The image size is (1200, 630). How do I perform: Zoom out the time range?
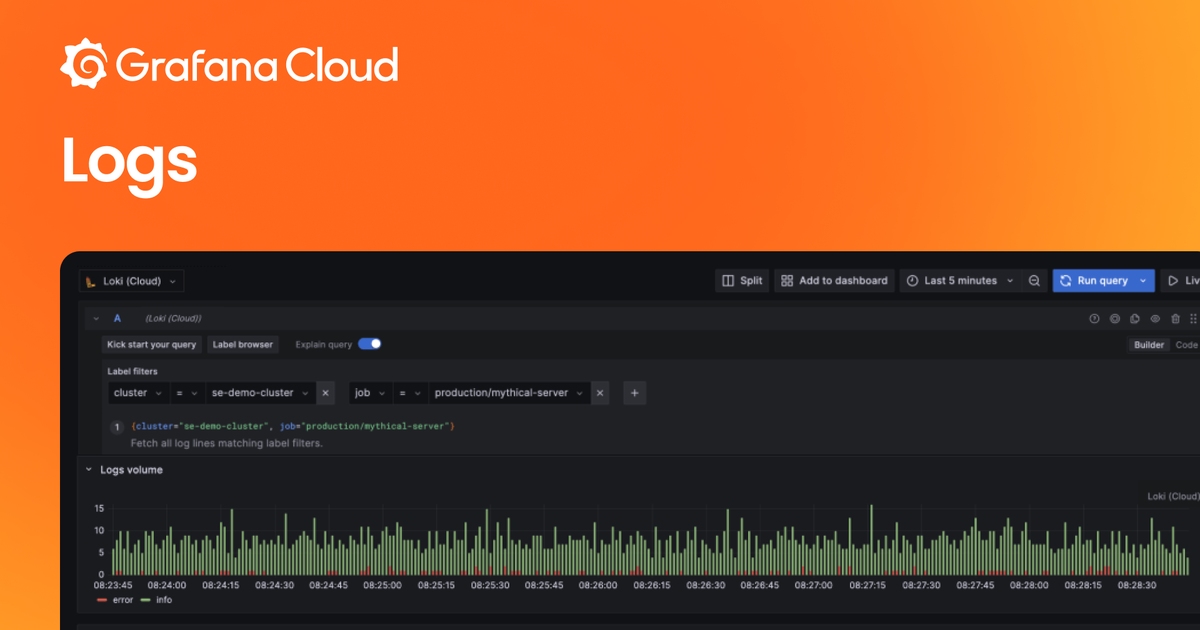1034,281
